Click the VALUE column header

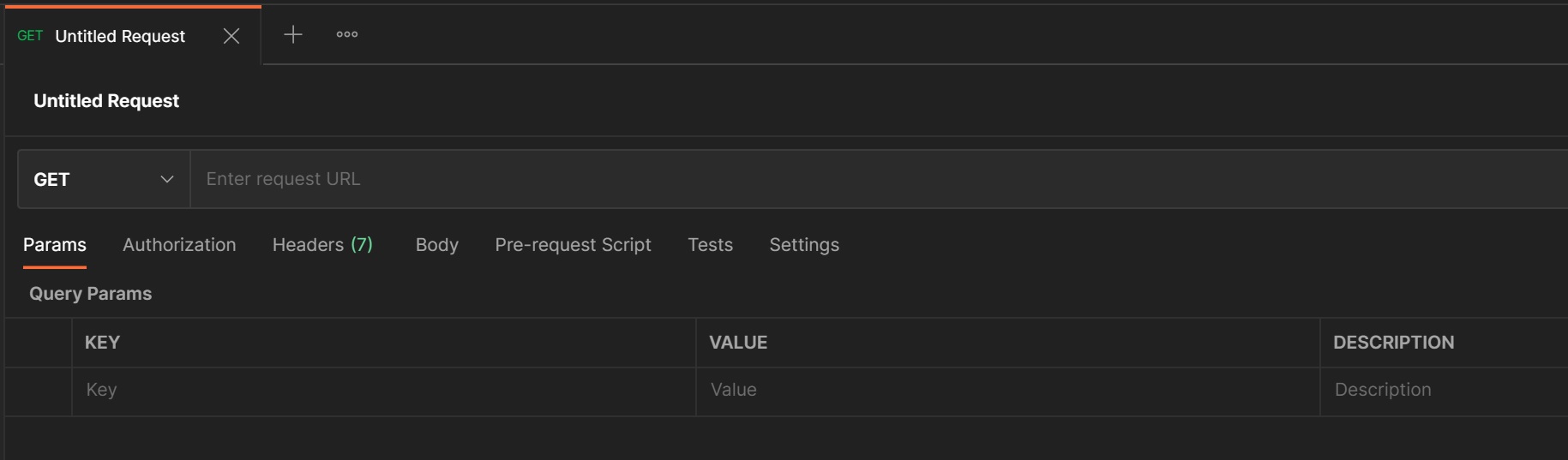coord(738,343)
